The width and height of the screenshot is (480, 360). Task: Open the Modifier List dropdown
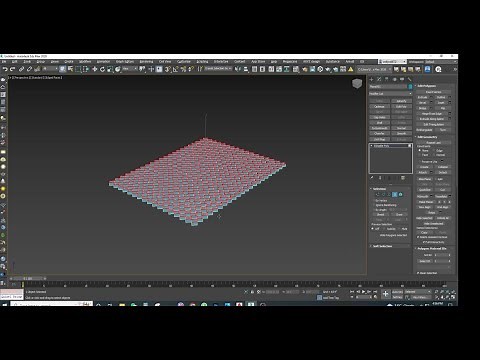(x=390, y=94)
